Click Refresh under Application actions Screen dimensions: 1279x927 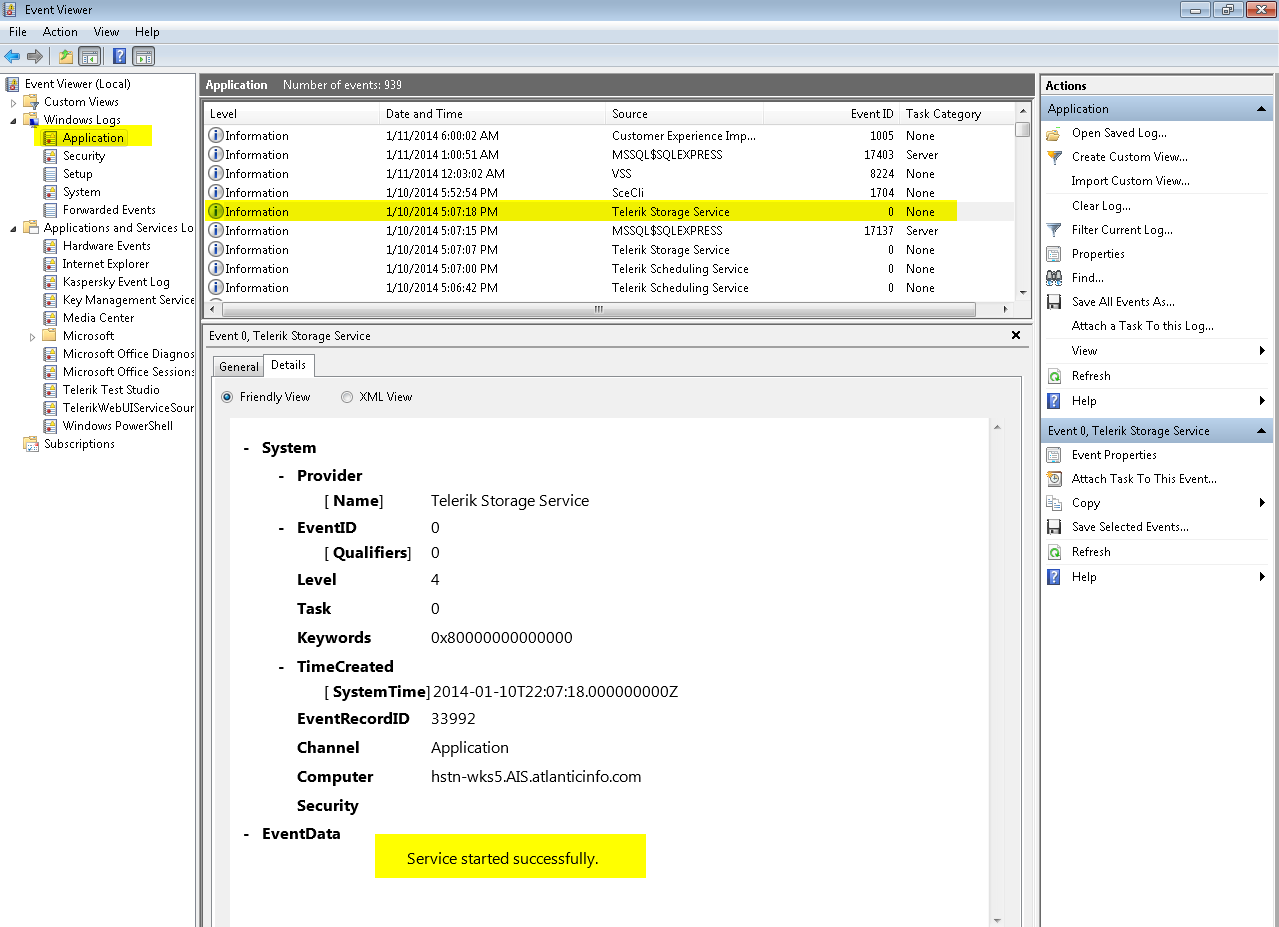1091,376
